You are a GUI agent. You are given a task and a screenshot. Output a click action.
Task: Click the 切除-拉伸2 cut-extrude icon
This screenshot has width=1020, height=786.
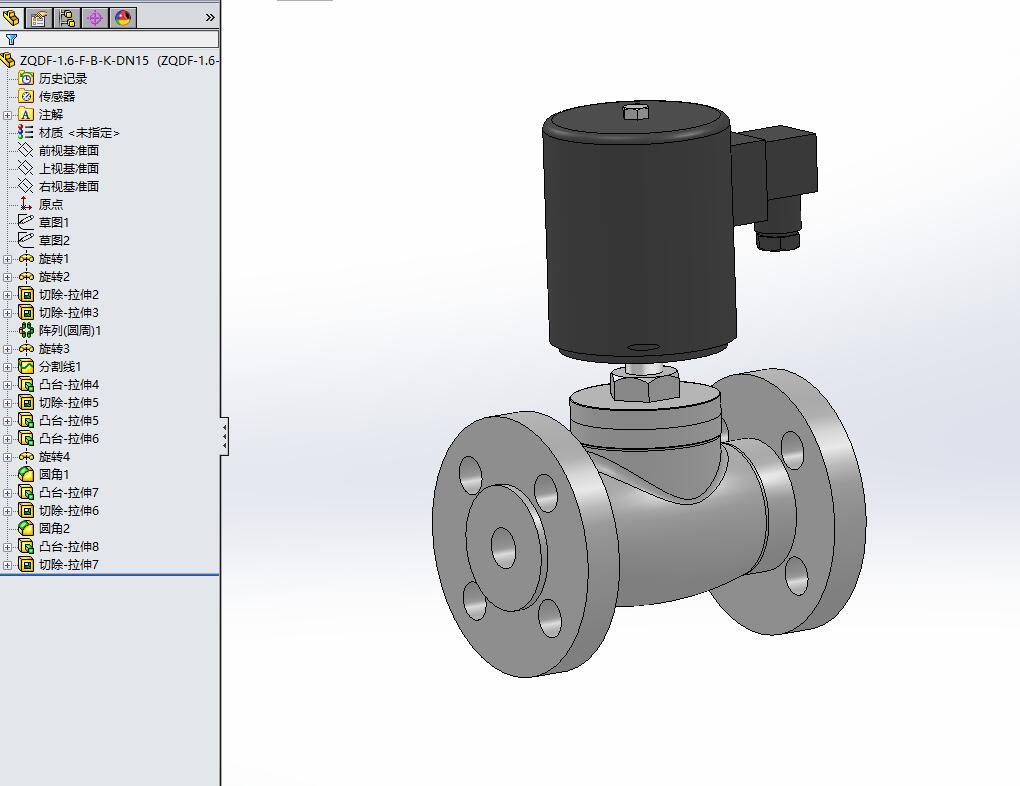[25, 294]
